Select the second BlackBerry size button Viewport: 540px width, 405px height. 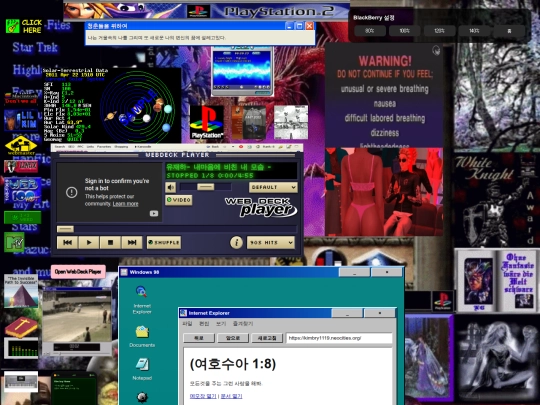click(404, 31)
